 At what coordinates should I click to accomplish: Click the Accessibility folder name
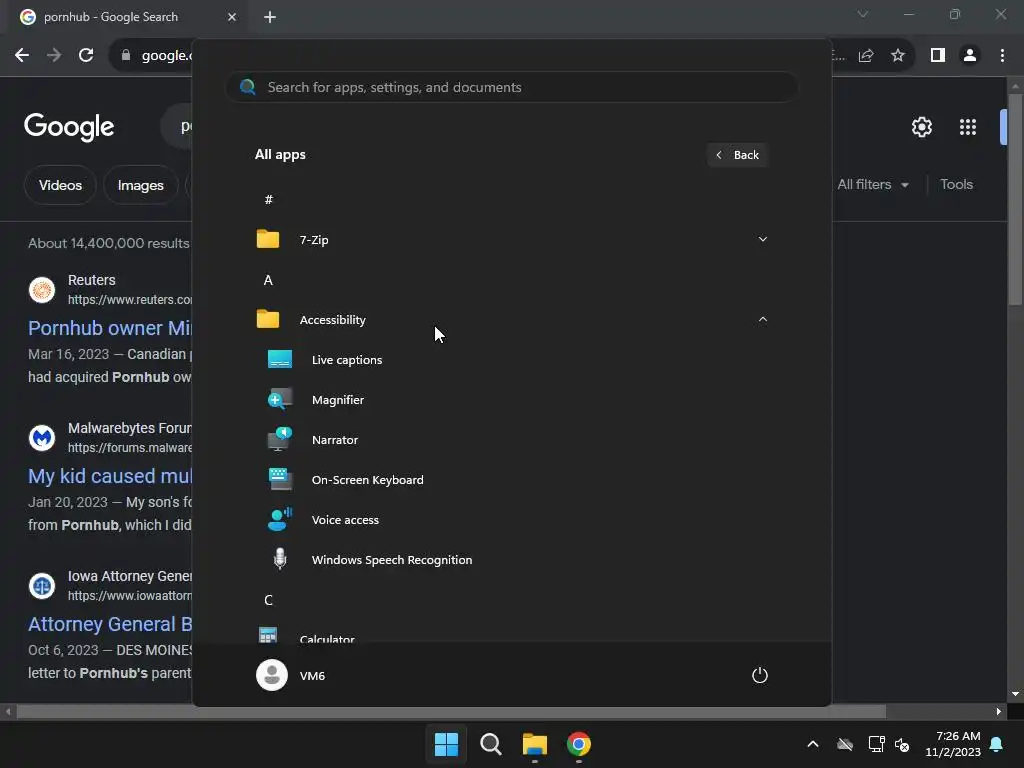click(x=332, y=320)
